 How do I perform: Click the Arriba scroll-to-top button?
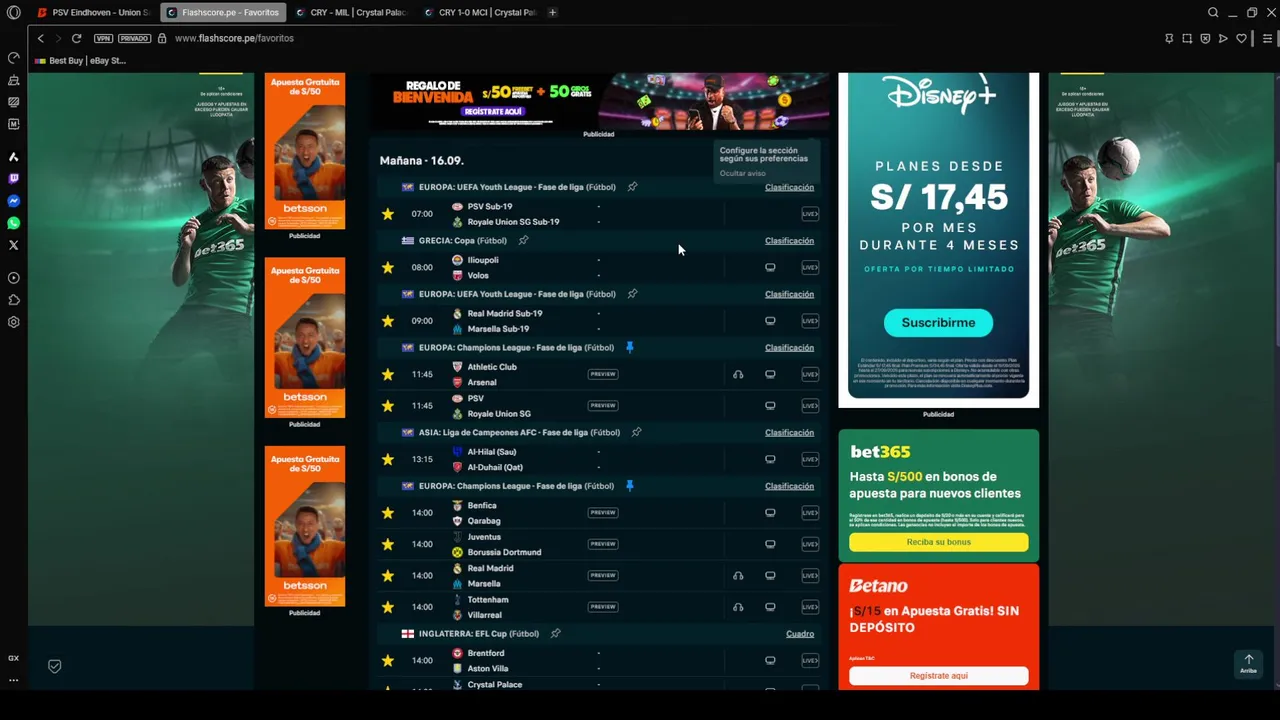click(1248, 663)
